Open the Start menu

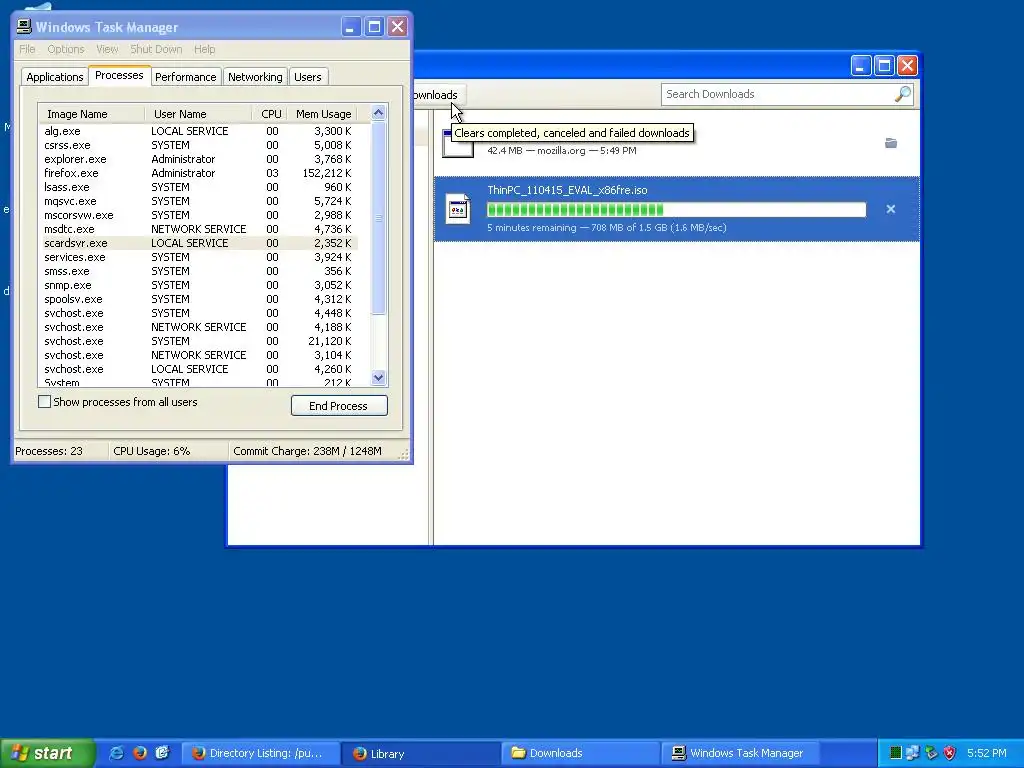[48, 753]
